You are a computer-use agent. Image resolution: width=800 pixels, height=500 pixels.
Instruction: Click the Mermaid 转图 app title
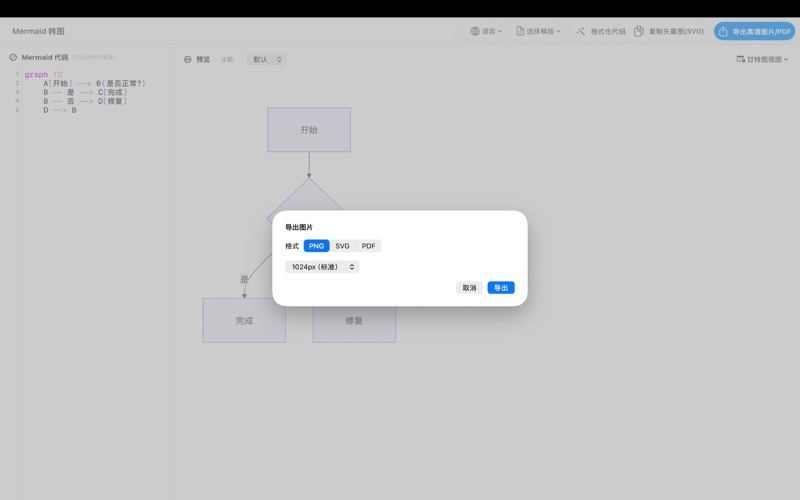coord(38,31)
